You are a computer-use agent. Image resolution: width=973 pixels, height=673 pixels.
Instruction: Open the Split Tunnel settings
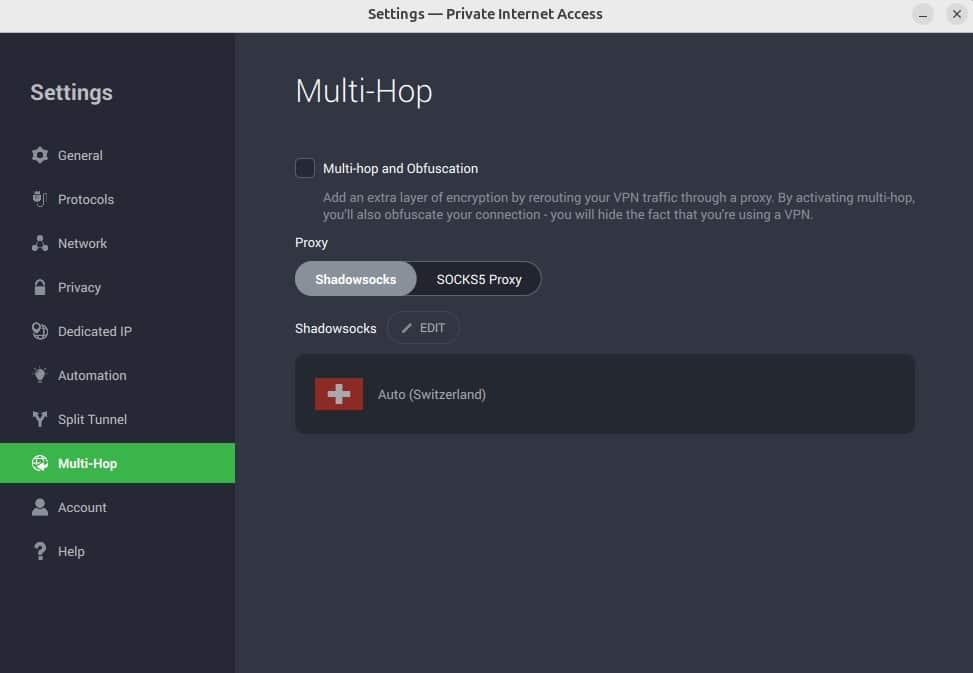coord(117,419)
